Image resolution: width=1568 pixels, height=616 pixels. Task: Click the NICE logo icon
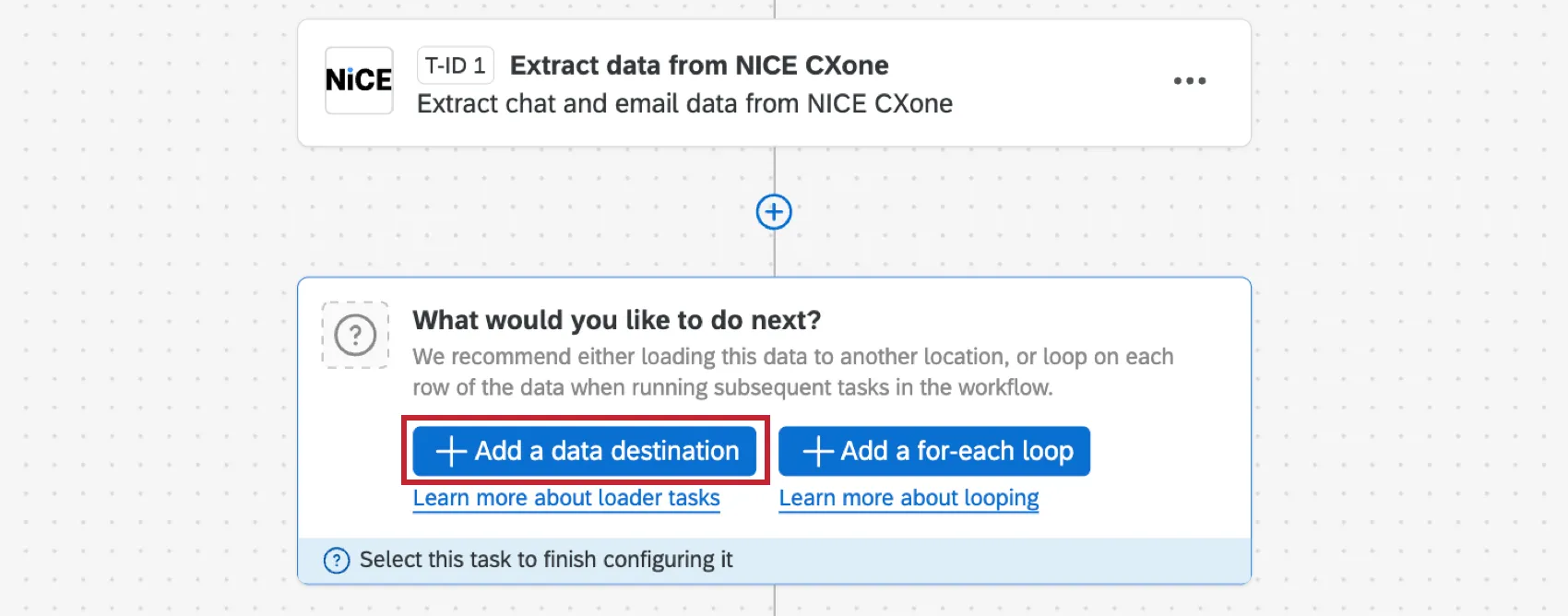point(359,81)
